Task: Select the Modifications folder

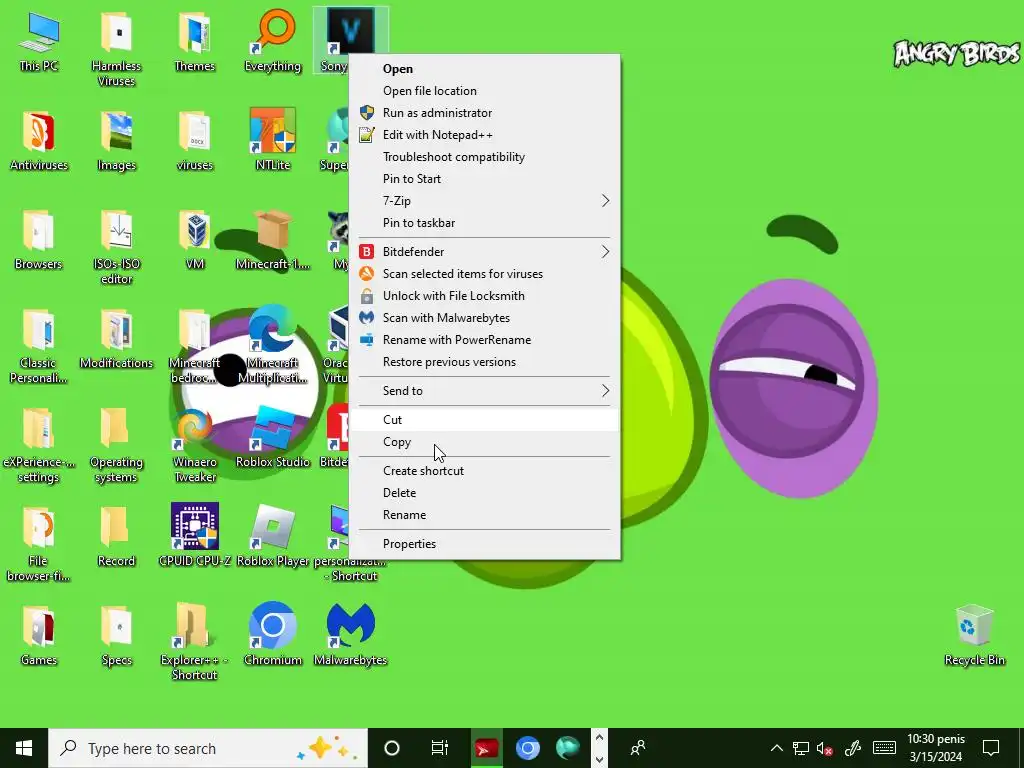Action: point(116,337)
